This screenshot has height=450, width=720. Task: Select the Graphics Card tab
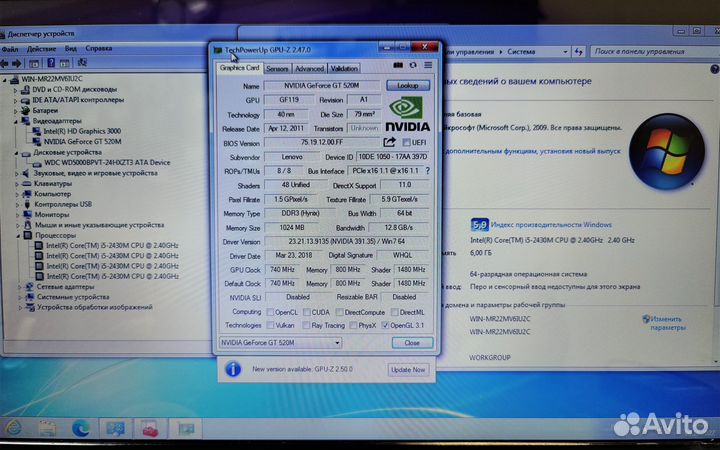pyautogui.click(x=239, y=68)
